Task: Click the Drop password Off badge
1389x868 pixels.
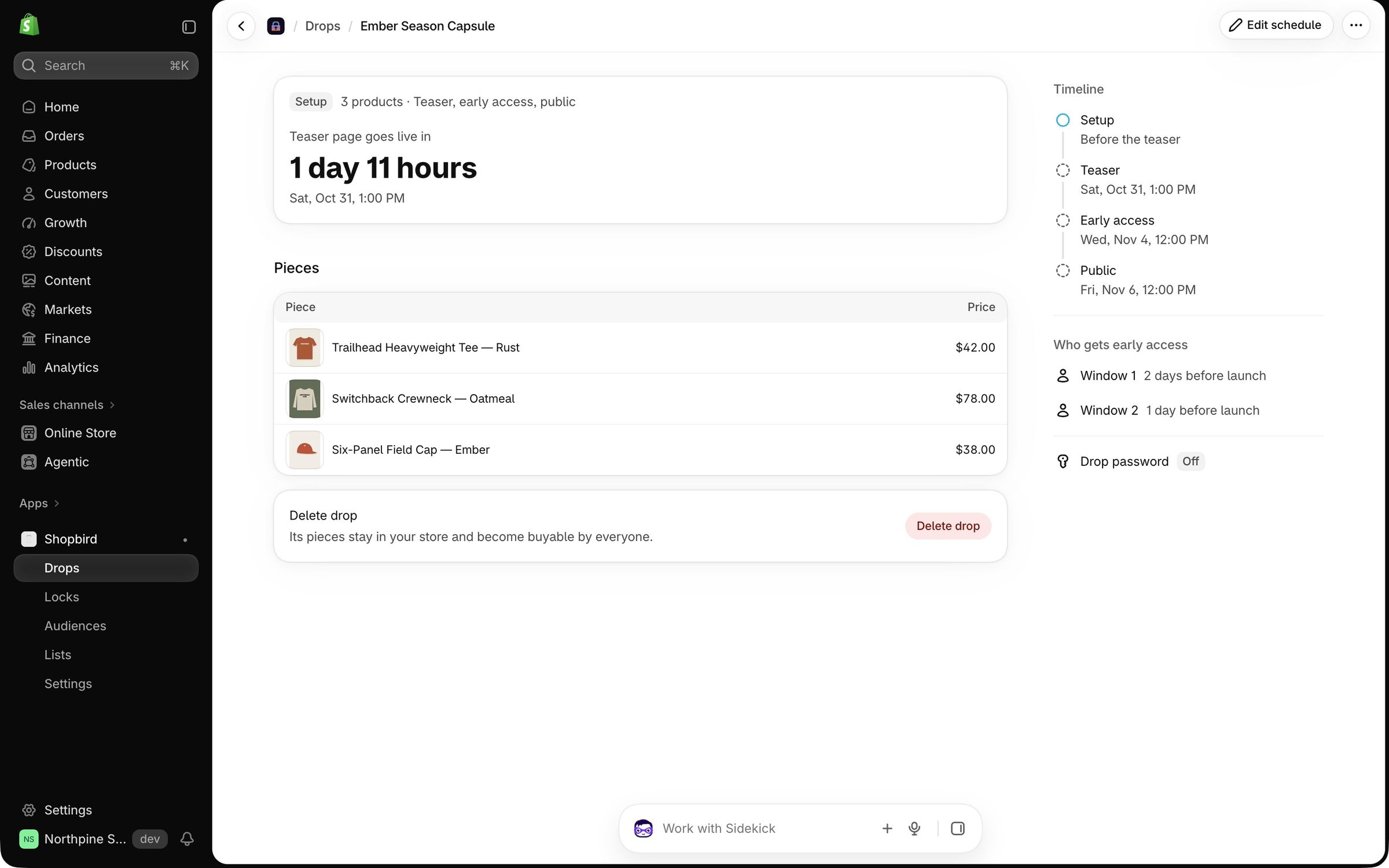Action: pyautogui.click(x=1190, y=462)
